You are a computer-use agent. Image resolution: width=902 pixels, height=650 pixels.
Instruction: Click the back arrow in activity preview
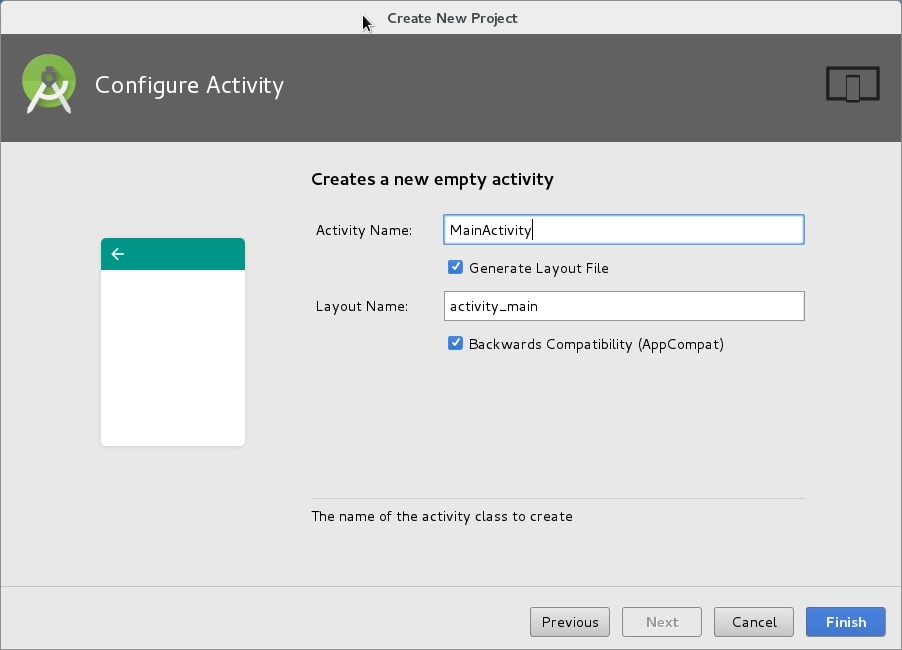pos(118,254)
